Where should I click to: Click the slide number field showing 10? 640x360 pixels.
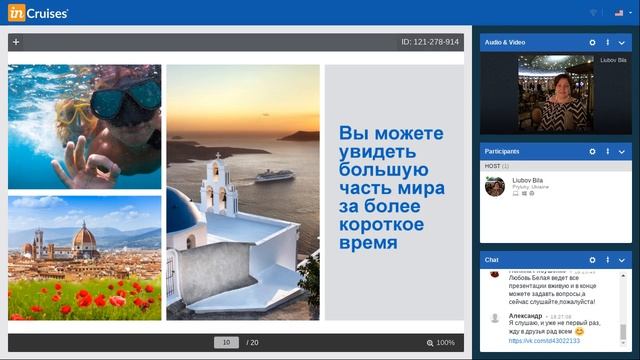227,342
